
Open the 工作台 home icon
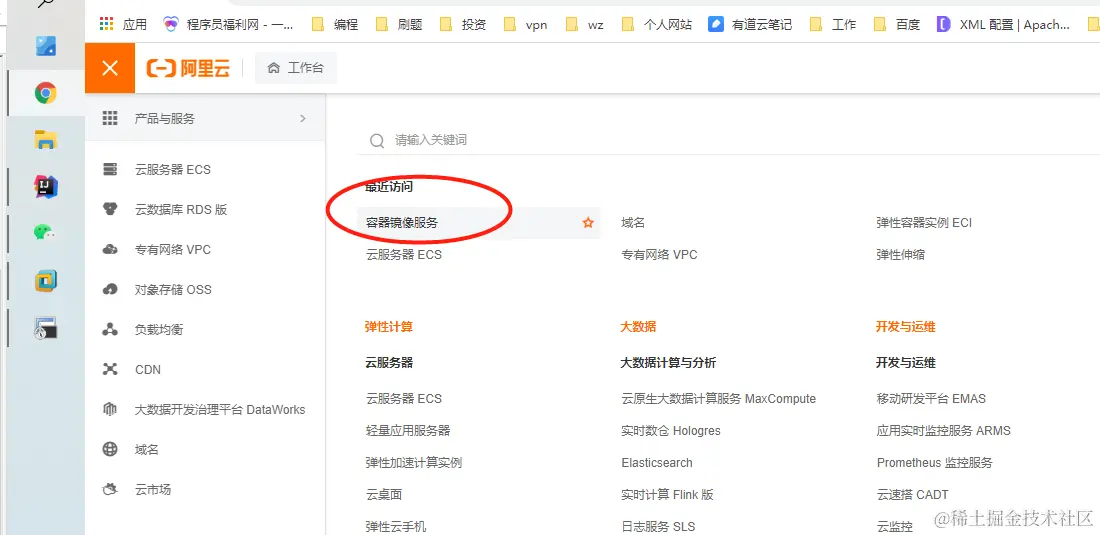coord(274,68)
